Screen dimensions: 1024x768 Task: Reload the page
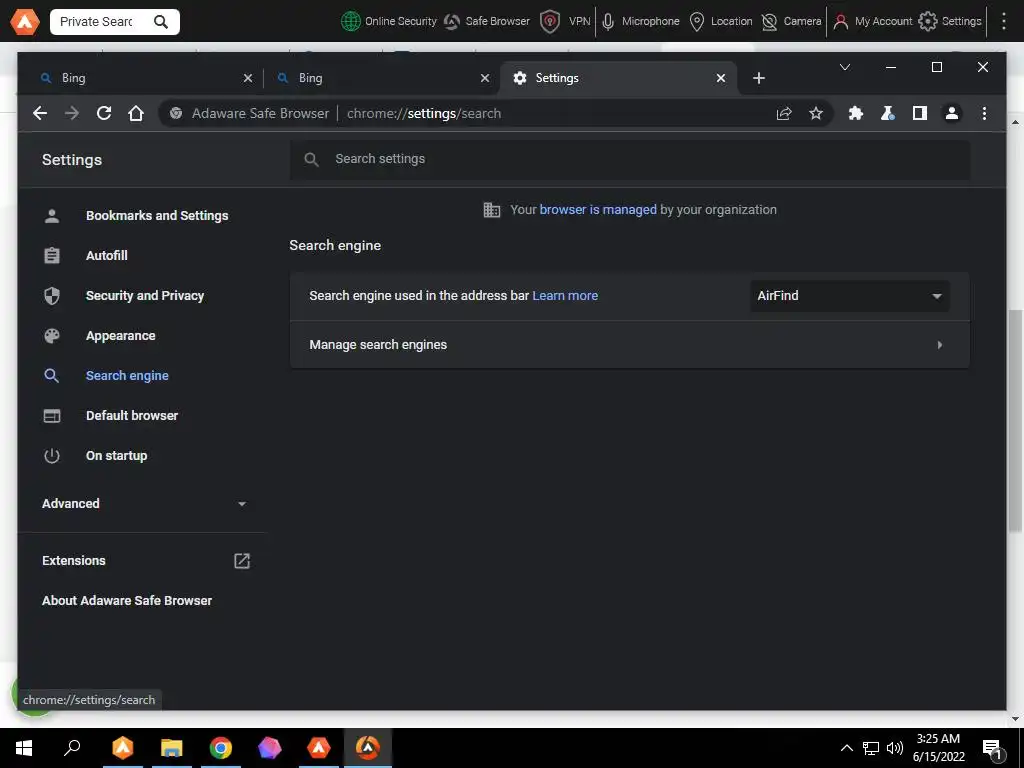pyautogui.click(x=104, y=114)
